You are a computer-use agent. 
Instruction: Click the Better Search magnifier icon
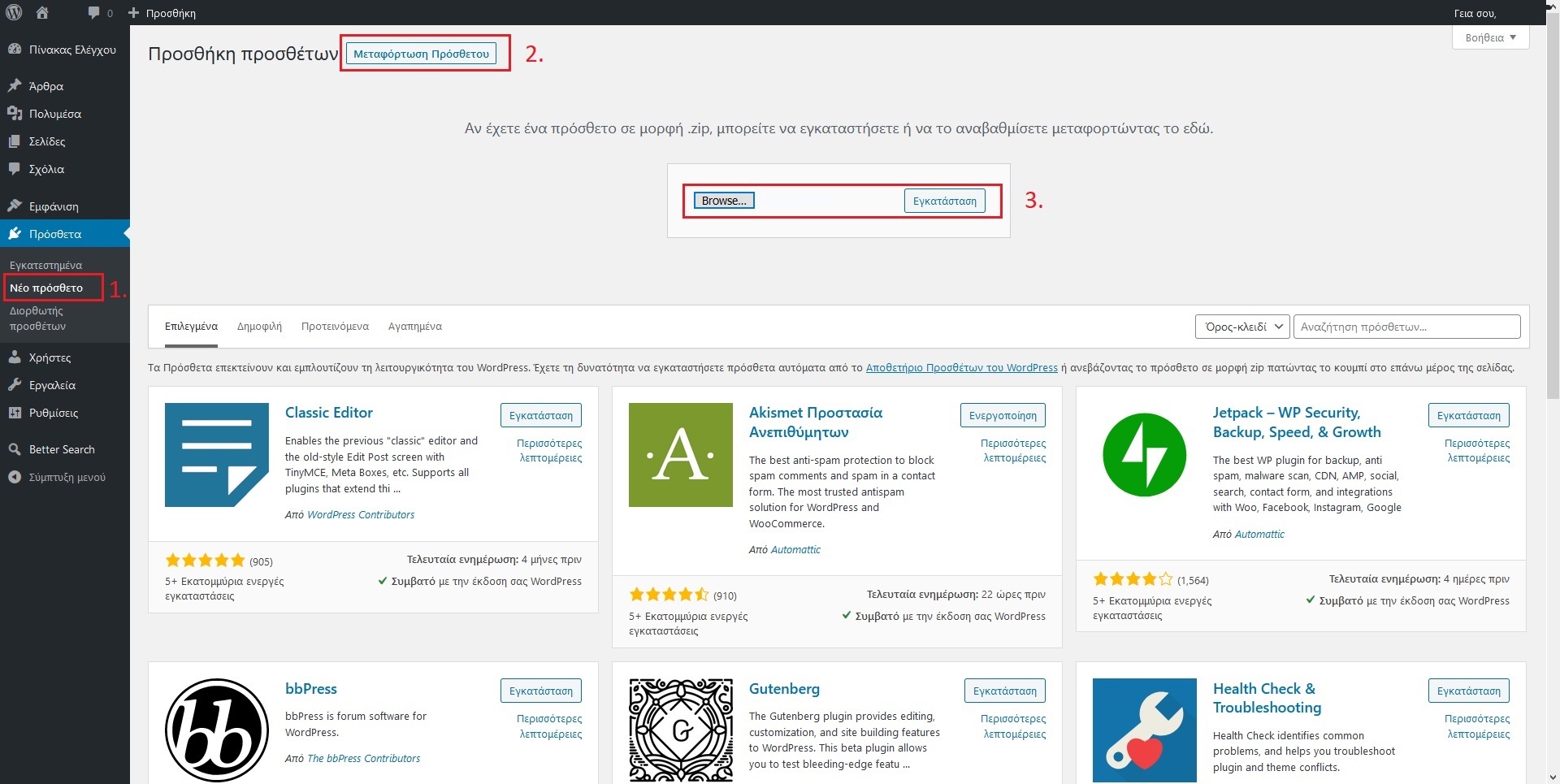tap(14, 448)
